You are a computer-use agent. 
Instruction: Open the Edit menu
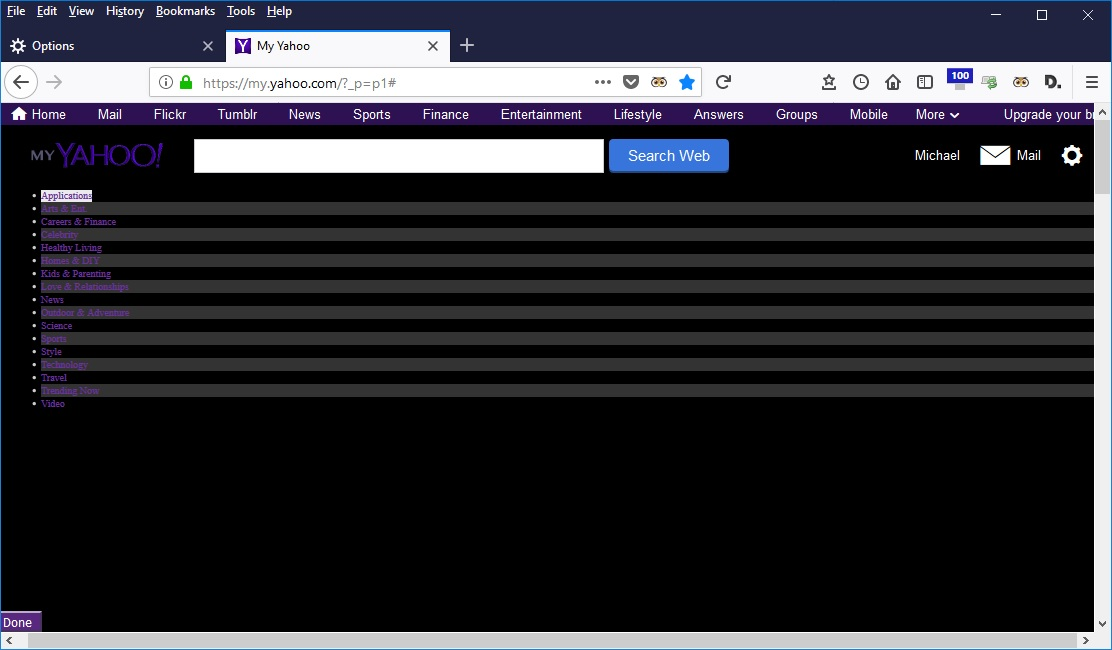(x=47, y=11)
